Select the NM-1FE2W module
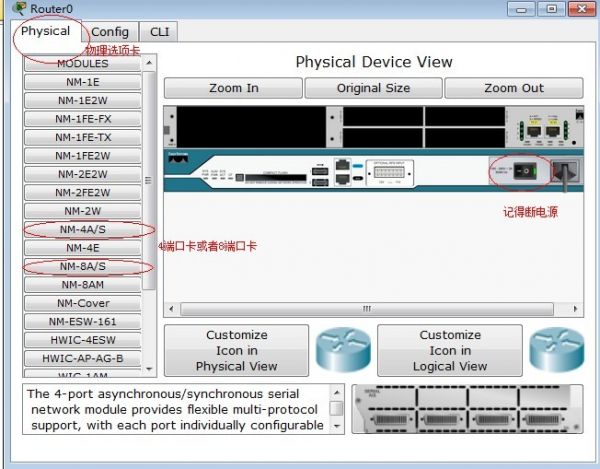 click(83, 156)
